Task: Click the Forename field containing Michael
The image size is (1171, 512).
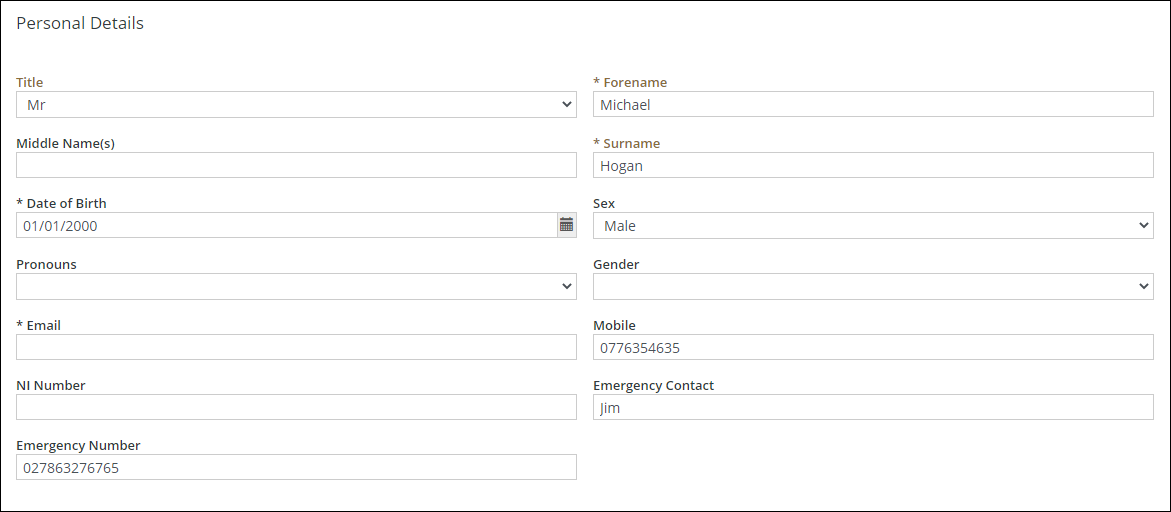Action: (x=873, y=104)
